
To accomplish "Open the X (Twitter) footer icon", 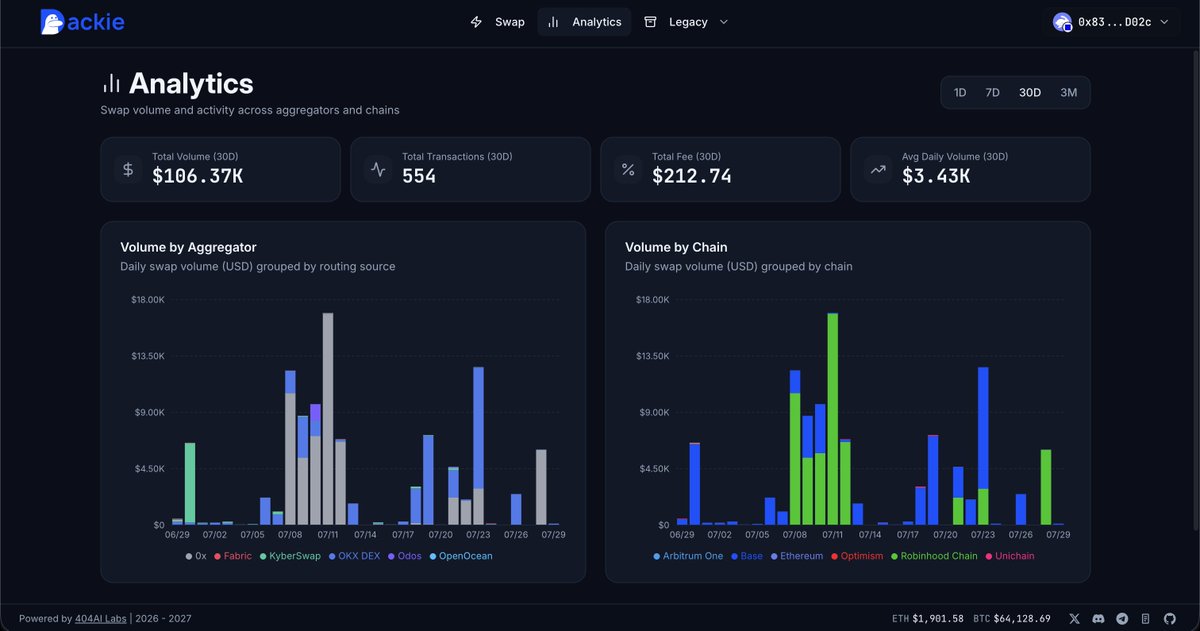I will [1074, 619].
